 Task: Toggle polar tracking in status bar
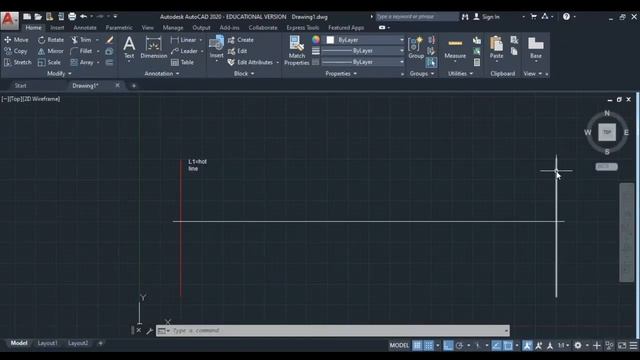pos(459,345)
